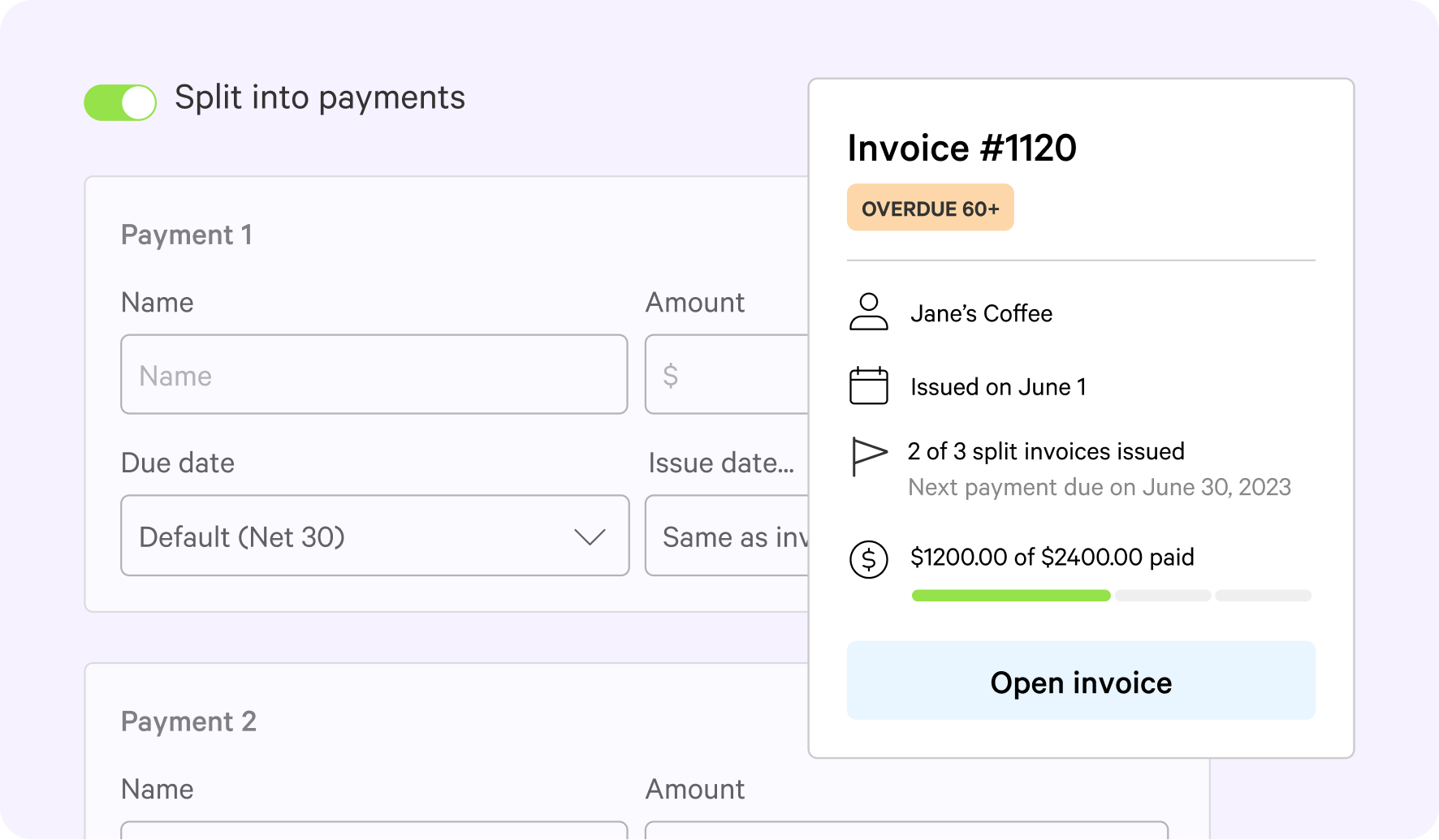Click the person icon beside Jane's Coffee

point(869,312)
